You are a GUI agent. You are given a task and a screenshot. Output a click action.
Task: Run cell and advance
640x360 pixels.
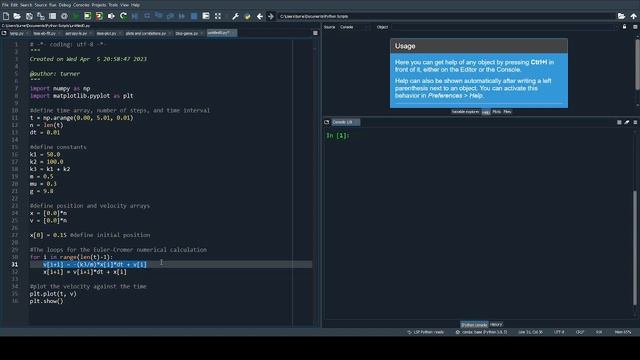99,16
